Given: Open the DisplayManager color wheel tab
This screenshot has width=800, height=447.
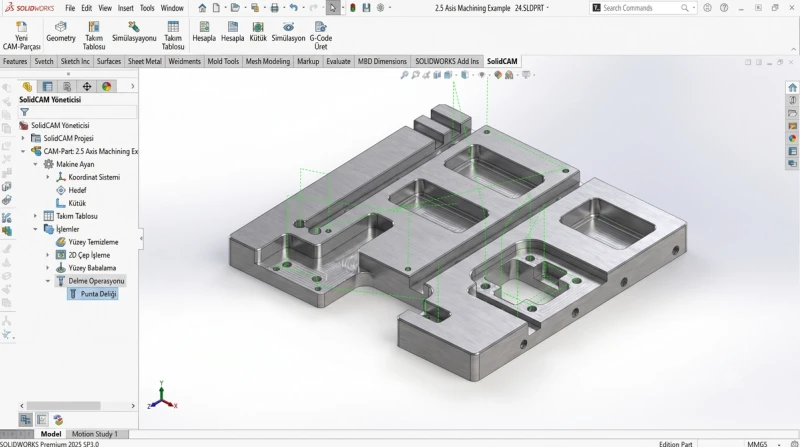Looking at the screenshot, I should [x=106, y=86].
